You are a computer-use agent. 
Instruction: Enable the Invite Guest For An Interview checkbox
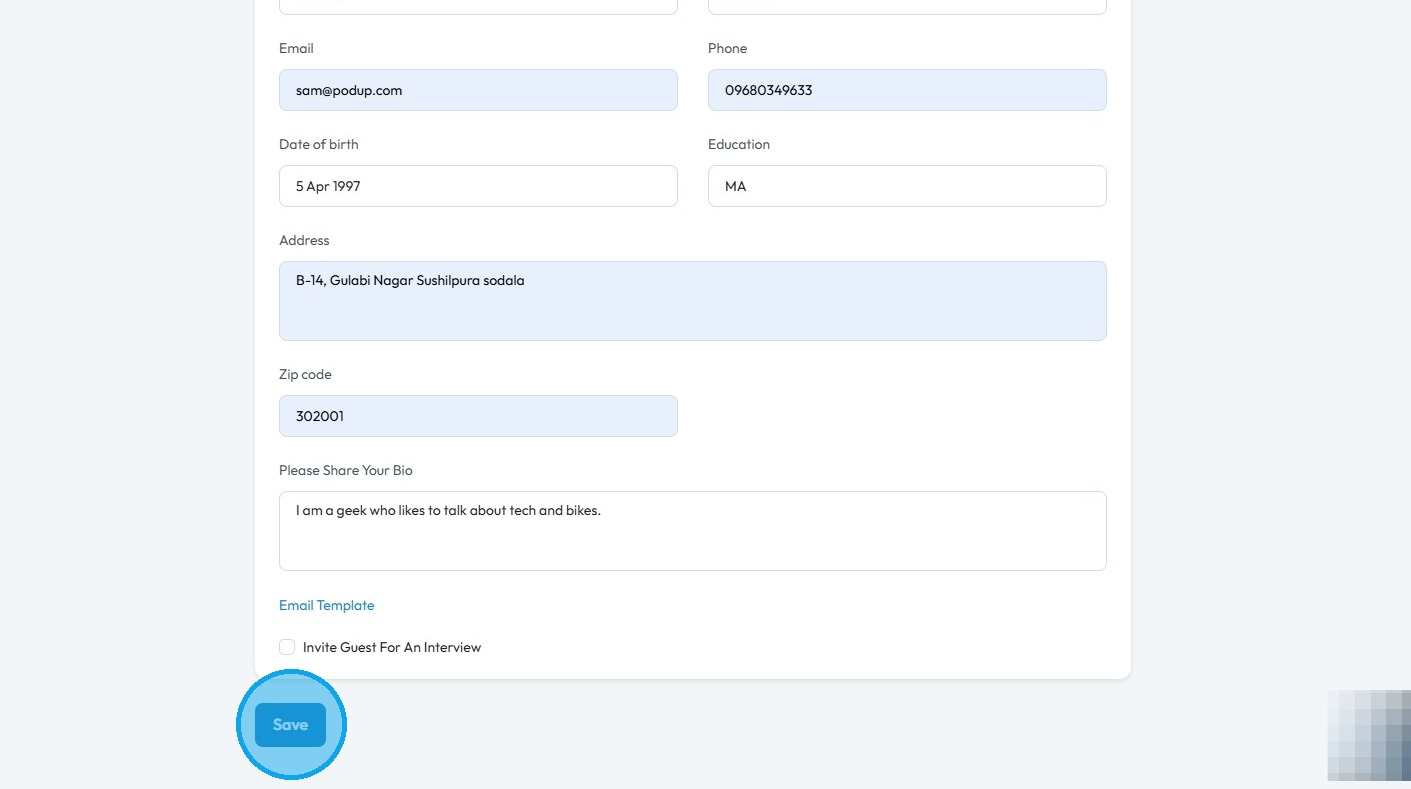(x=287, y=647)
